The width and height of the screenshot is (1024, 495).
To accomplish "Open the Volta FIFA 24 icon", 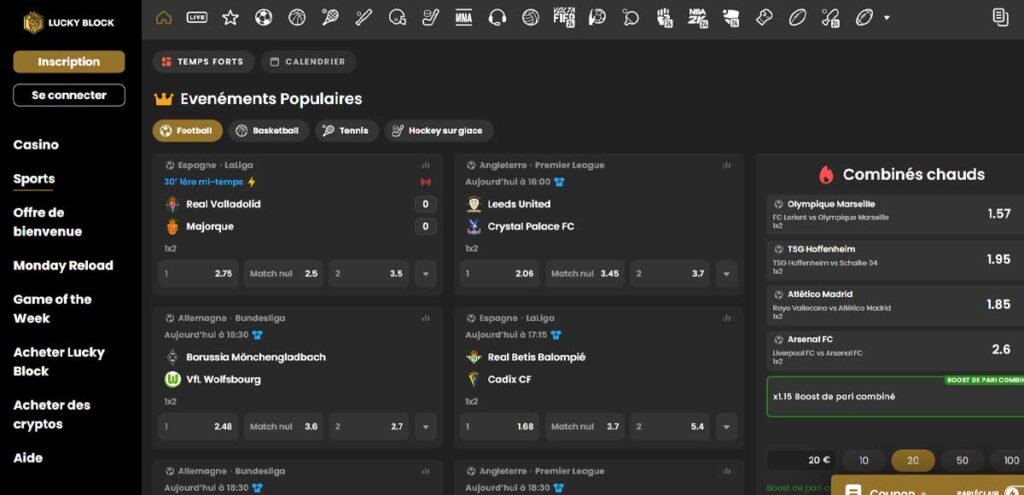I will point(564,18).
